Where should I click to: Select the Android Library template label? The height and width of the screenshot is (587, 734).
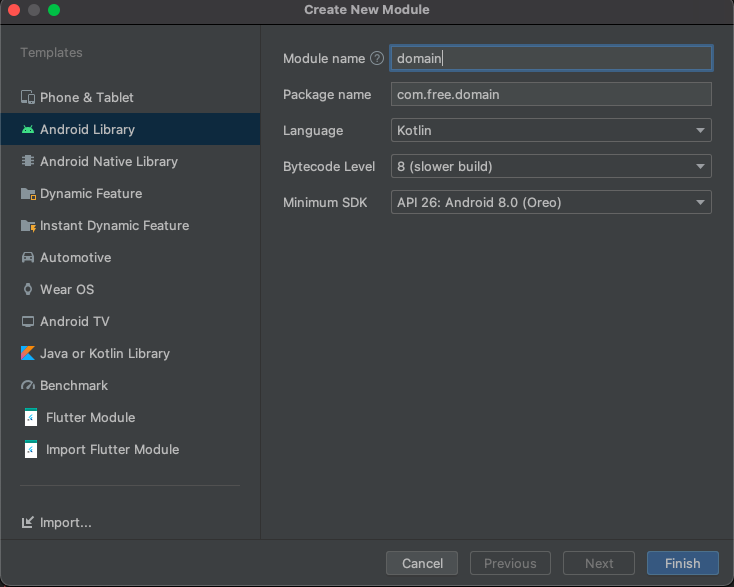click(x=88, y=129)
